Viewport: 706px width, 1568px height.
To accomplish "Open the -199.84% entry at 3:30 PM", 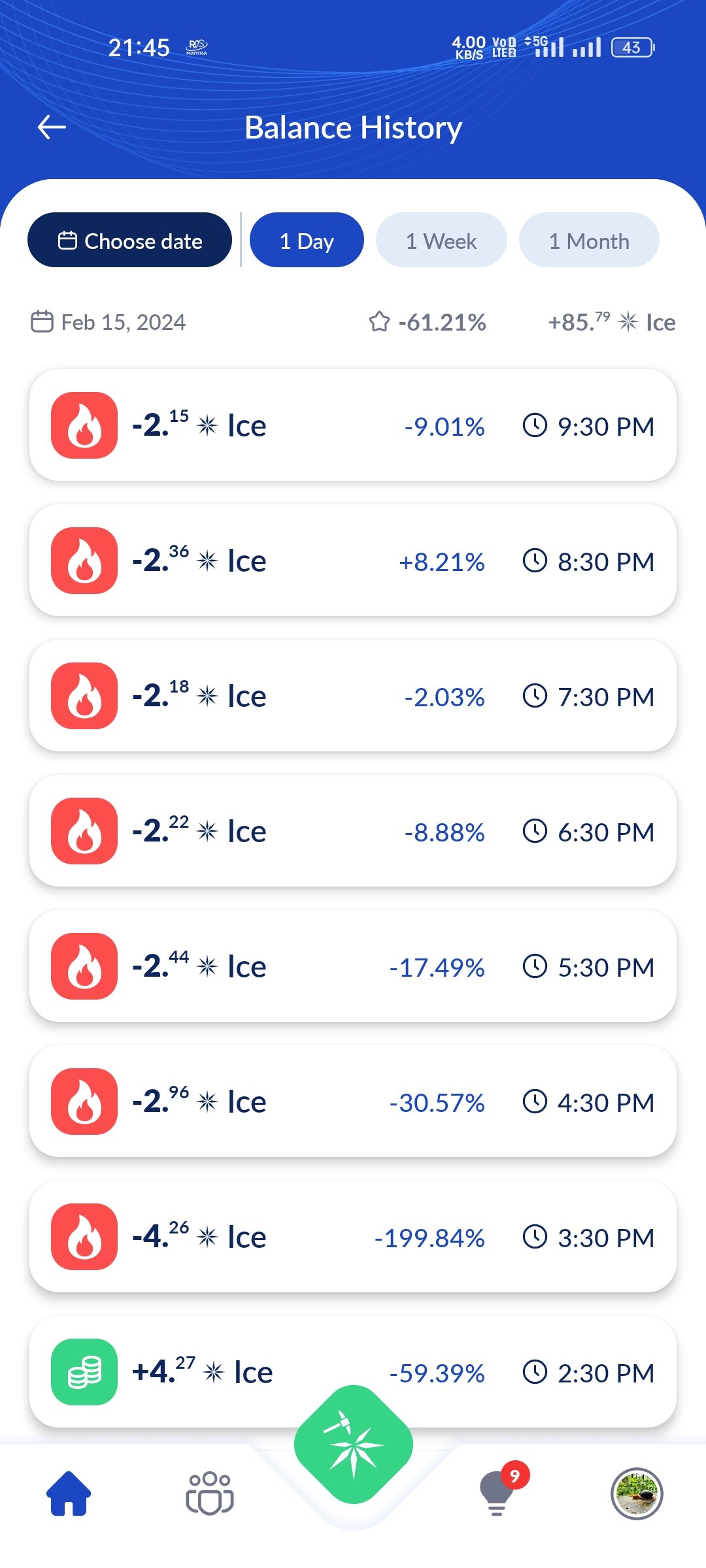I will click(353, 1237).
